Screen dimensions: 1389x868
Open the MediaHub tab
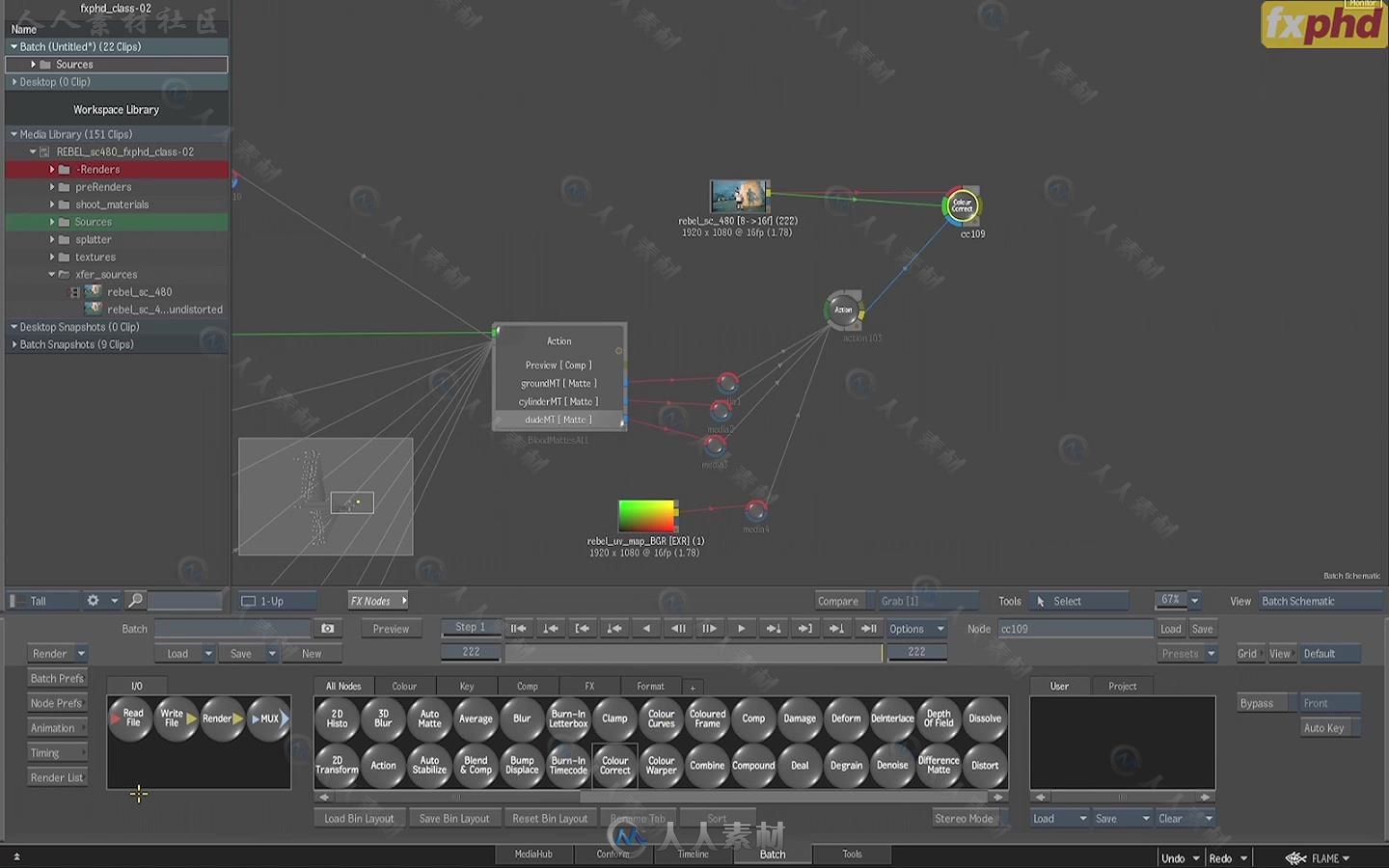pyautogui.click(x=533, y=854)
